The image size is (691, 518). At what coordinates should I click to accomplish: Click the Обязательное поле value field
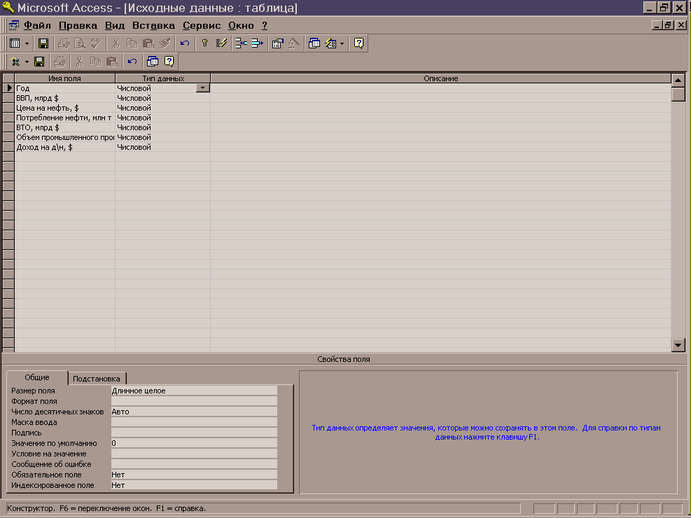pos(192,474)
